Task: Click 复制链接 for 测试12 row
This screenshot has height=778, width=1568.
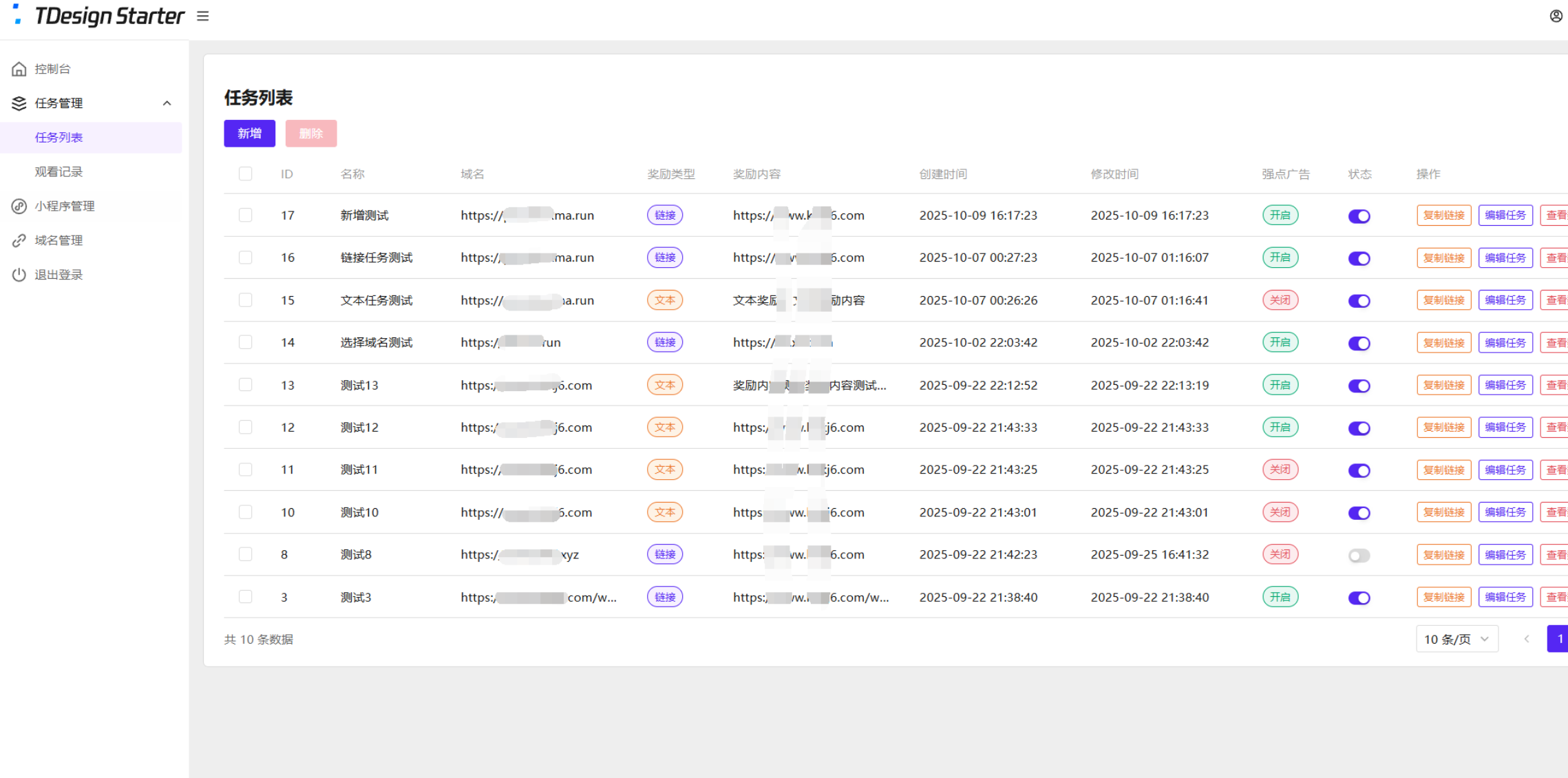Action: tap(1443, 428)
